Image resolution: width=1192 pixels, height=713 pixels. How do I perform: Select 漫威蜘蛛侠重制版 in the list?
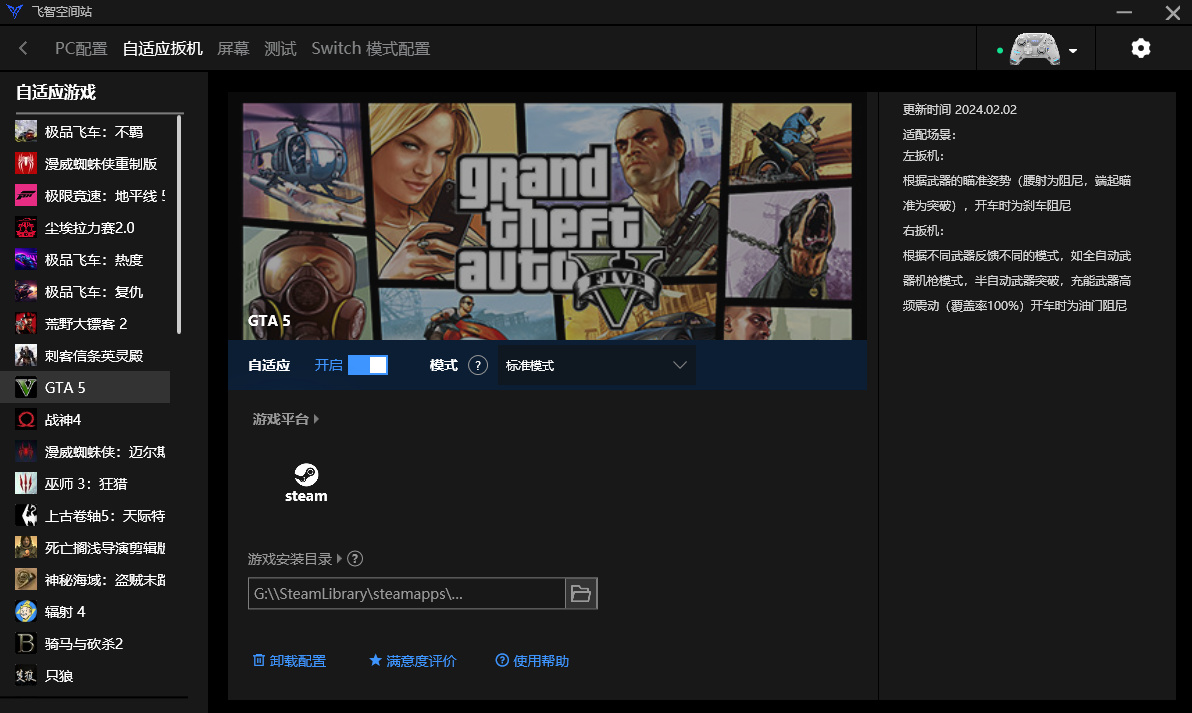84,163
